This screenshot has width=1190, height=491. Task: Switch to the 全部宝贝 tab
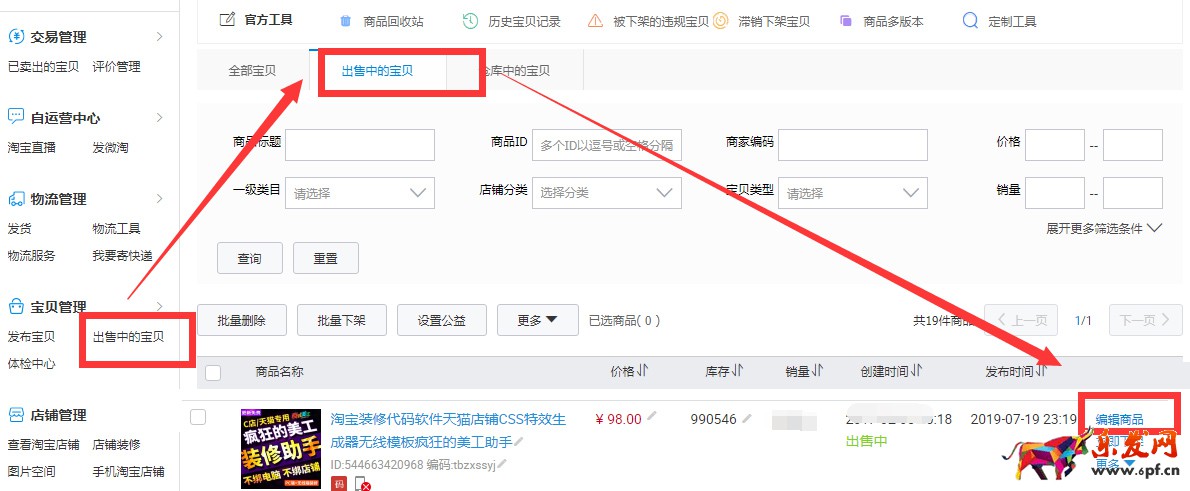pyautogui.click(x=252, y=71)
